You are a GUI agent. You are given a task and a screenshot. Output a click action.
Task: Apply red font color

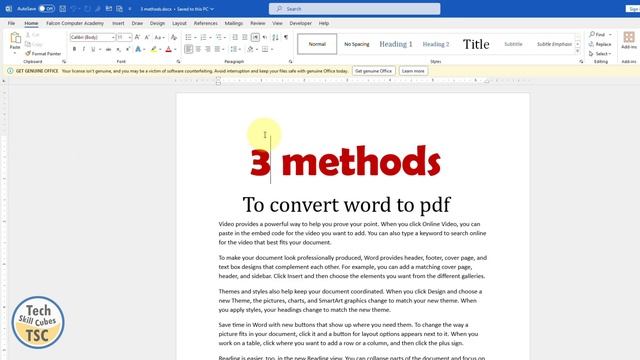(169, 49)
